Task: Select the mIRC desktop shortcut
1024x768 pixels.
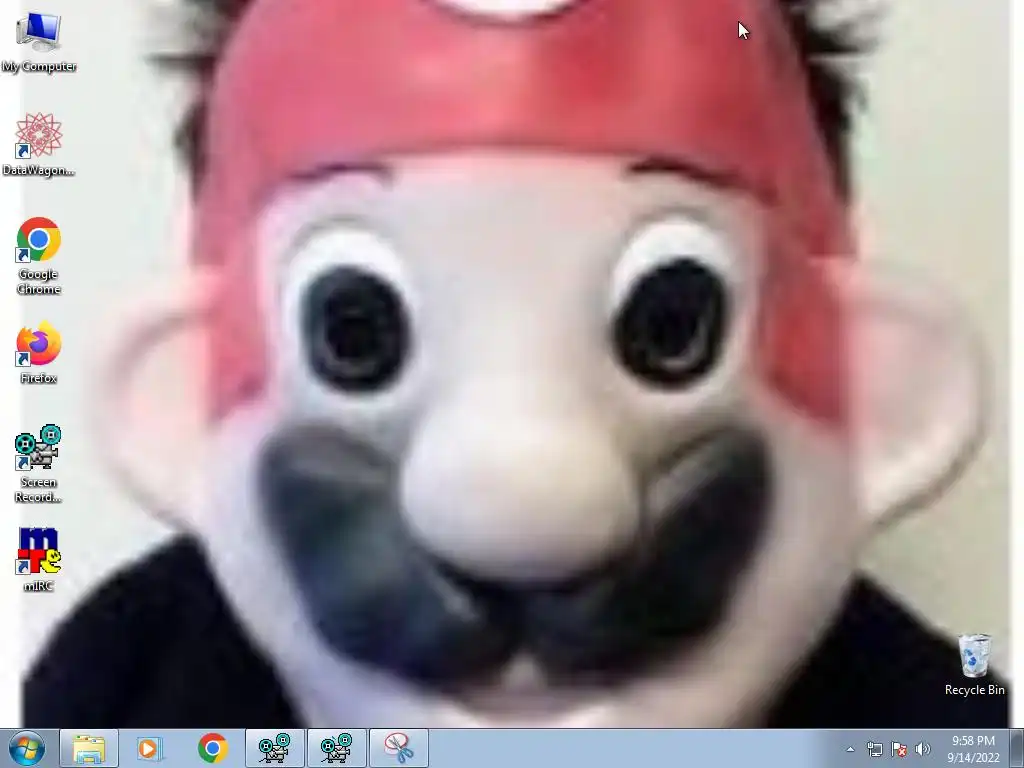Action: coord(39,560)
